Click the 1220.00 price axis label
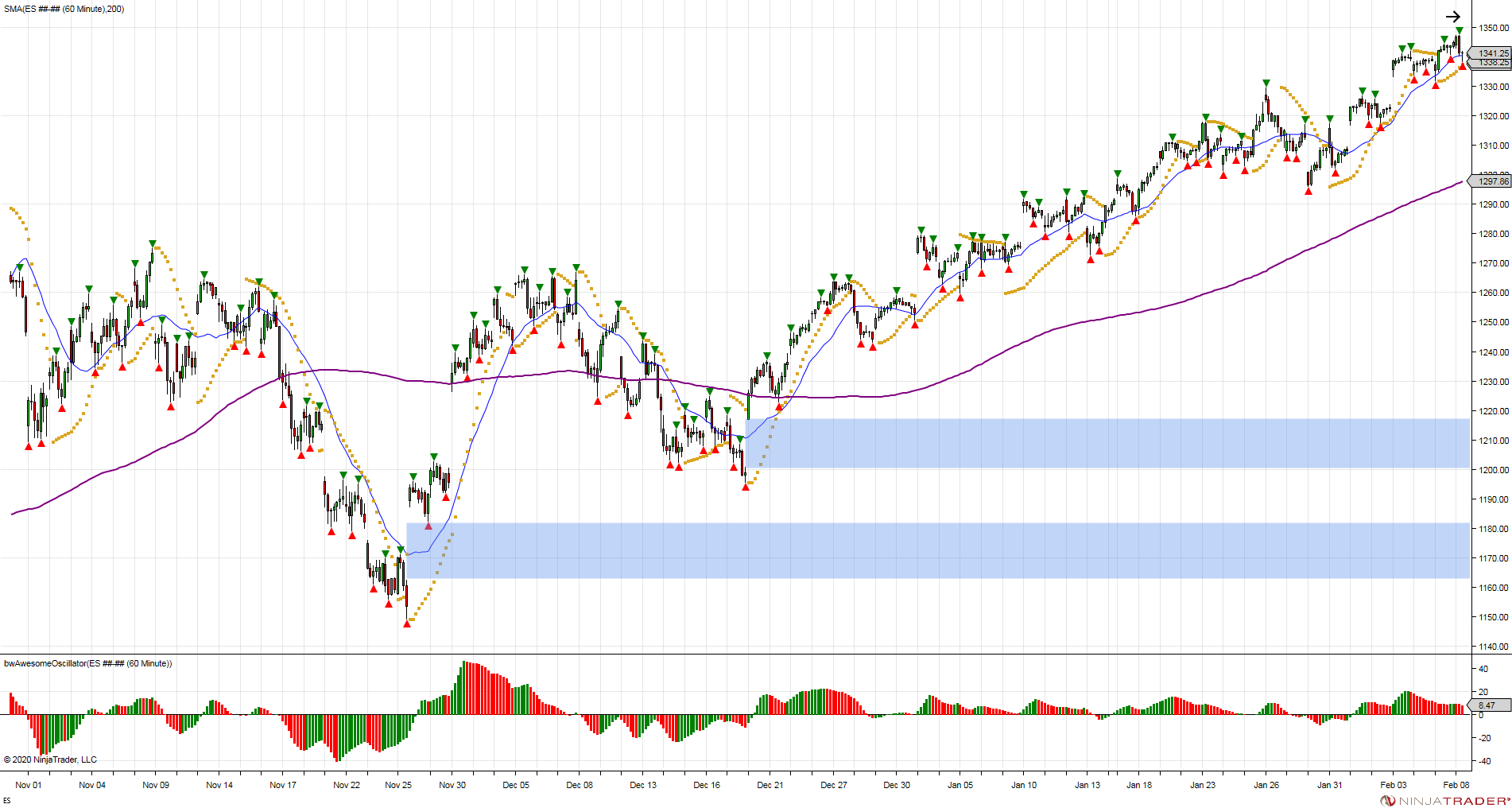 coord(1494,411)
